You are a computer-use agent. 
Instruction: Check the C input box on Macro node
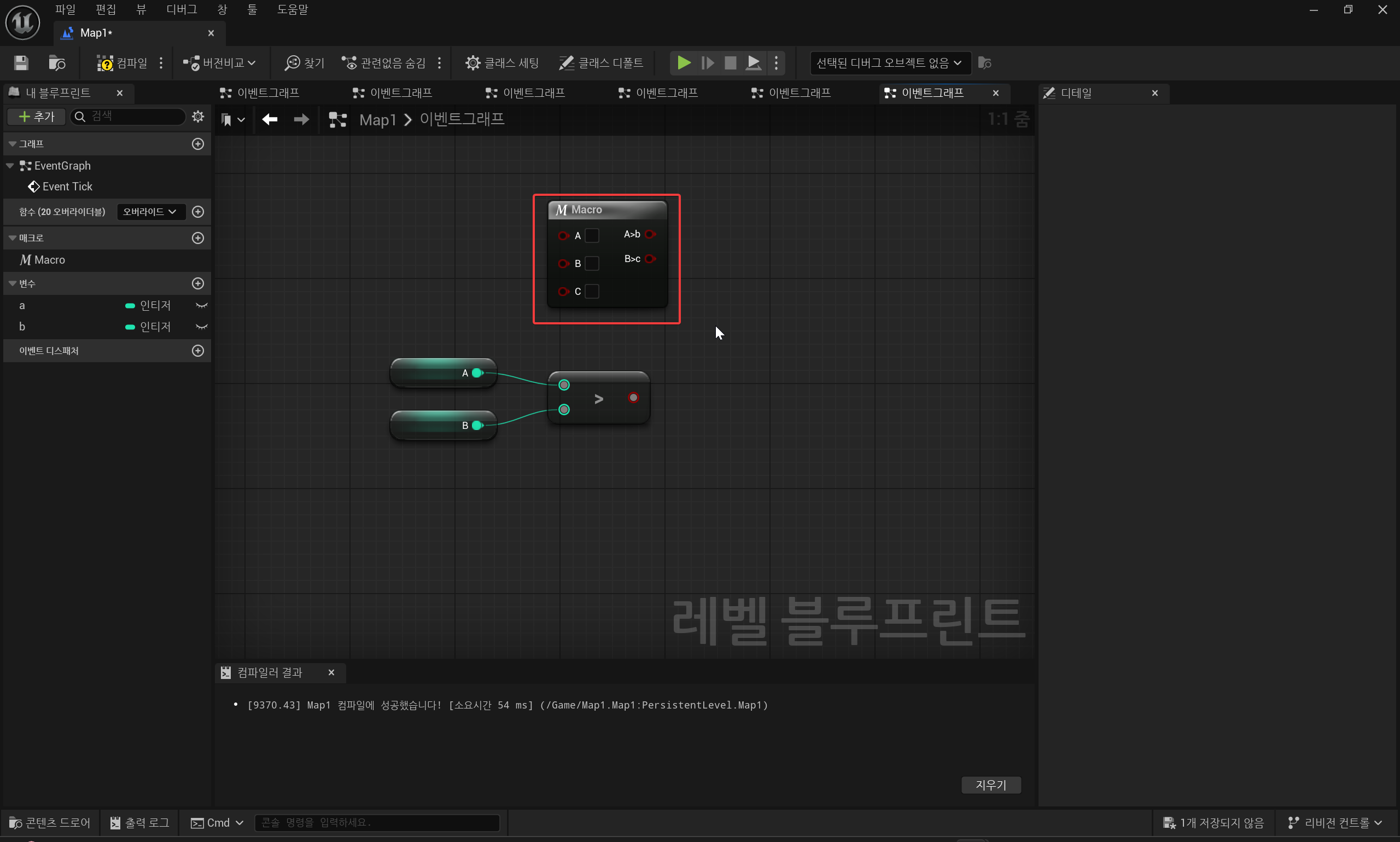591,291
